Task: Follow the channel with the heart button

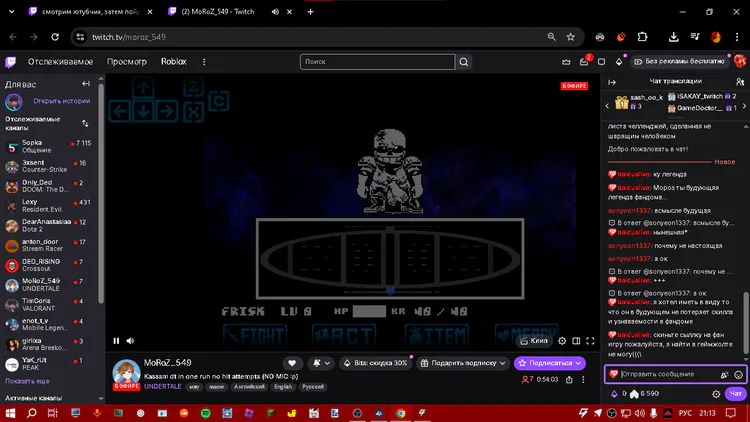Action: coord(292,363)
